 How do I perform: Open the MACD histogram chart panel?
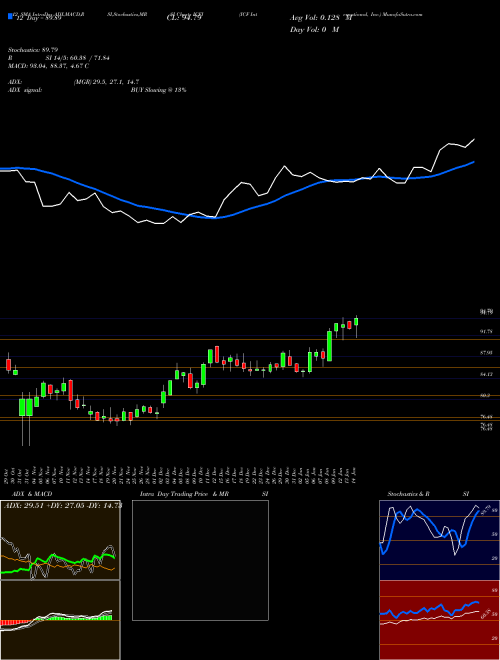pyautogui.click(x=60, y=620)
